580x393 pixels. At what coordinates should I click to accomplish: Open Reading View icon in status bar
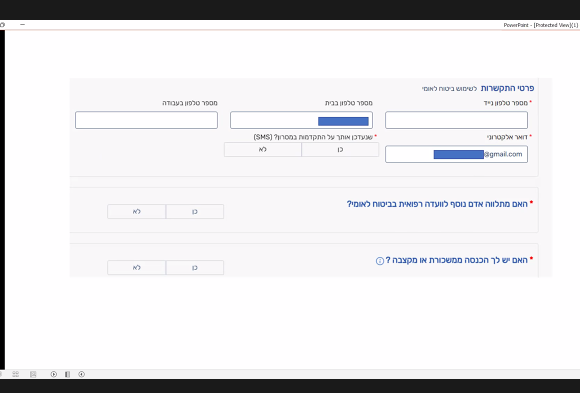(x=33, y=374)
